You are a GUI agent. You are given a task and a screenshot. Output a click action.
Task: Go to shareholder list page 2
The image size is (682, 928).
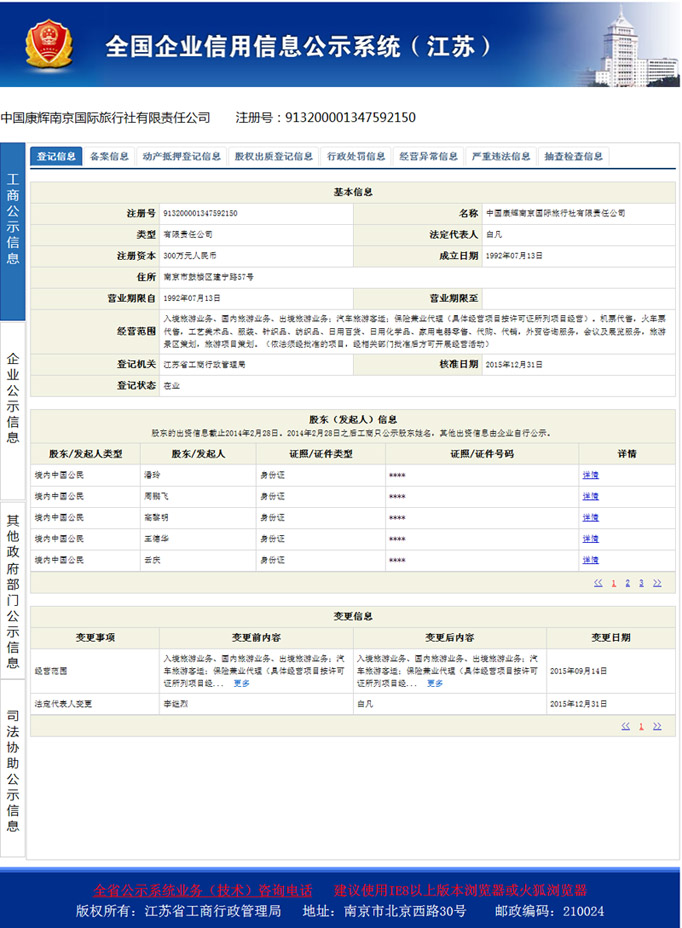628,584
